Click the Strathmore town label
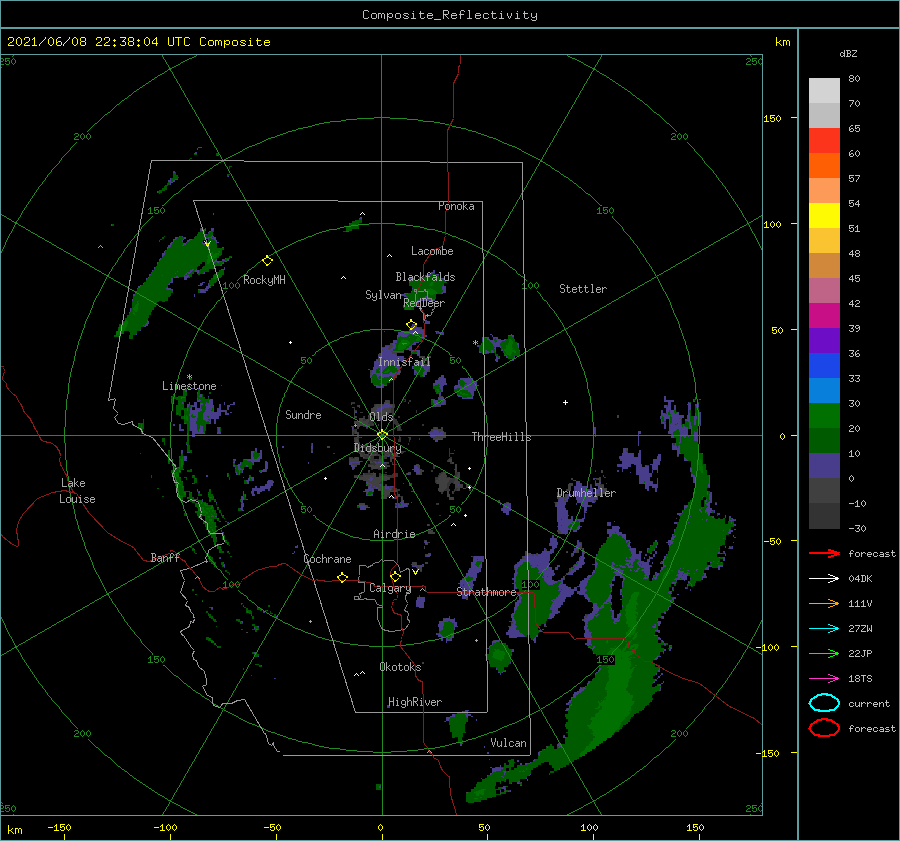 [486, 592]
